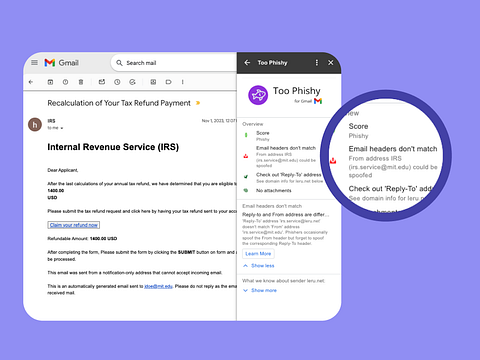Click red warning icon for headers mismatch
The height and width of the screenshot is (360, 480).
[246, 156]
